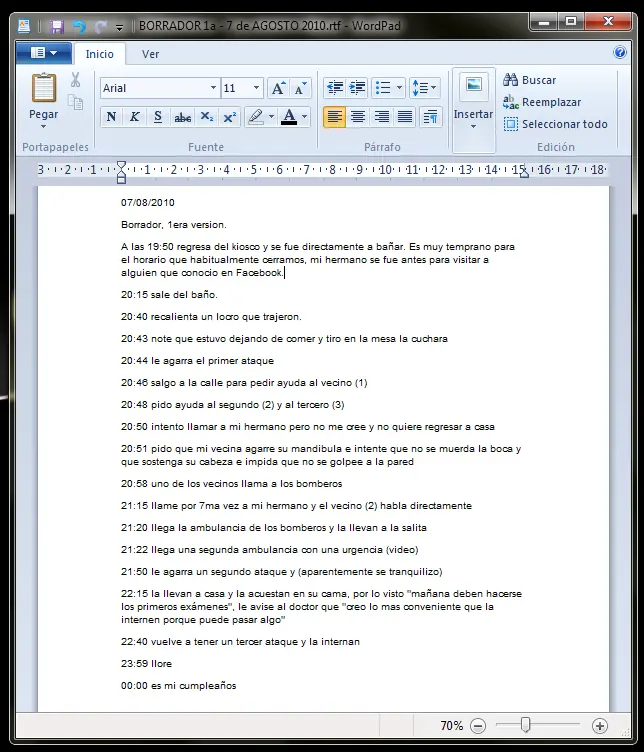644x752 pixels.
Task: Click the line '00:00 es mi cumpleaños'
Action: tap(178, 686)
